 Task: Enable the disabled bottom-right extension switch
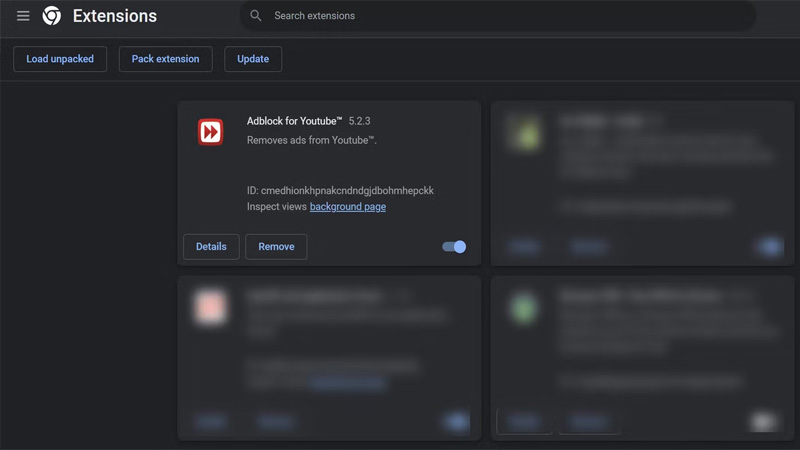coord(765,423)
